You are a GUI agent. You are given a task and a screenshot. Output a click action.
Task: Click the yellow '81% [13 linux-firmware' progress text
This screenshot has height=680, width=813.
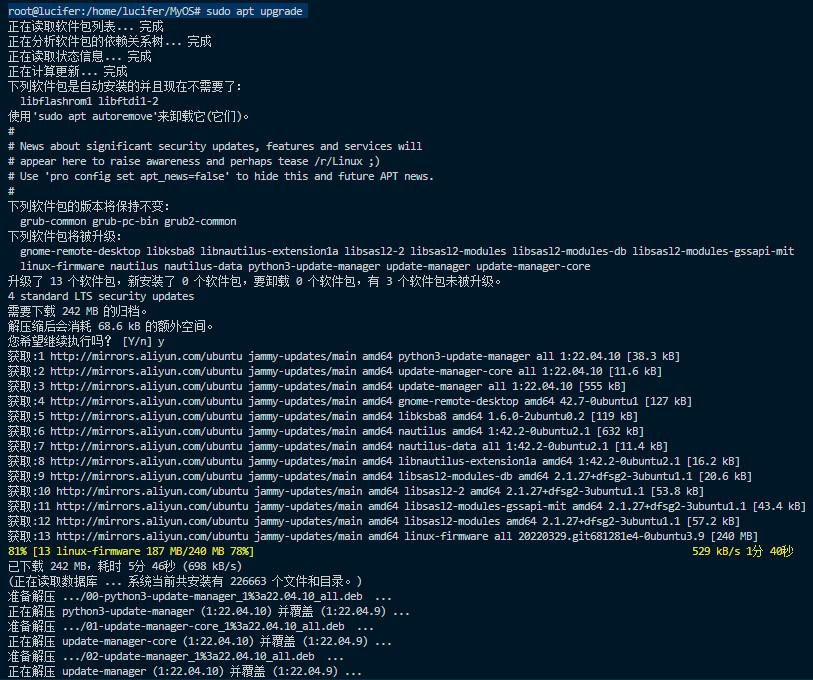point(131,551)
